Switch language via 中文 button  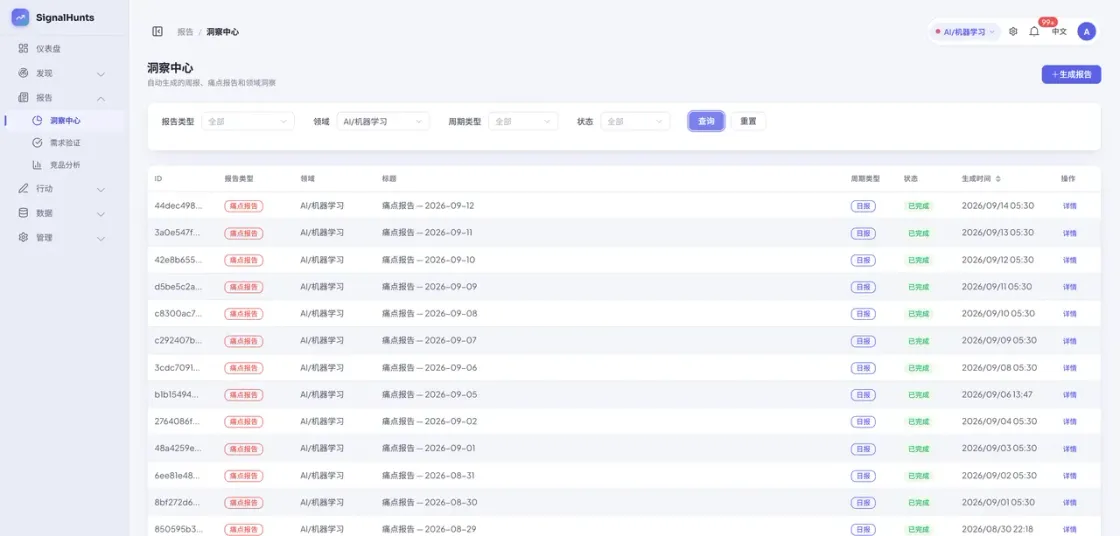coord(1059,31)
